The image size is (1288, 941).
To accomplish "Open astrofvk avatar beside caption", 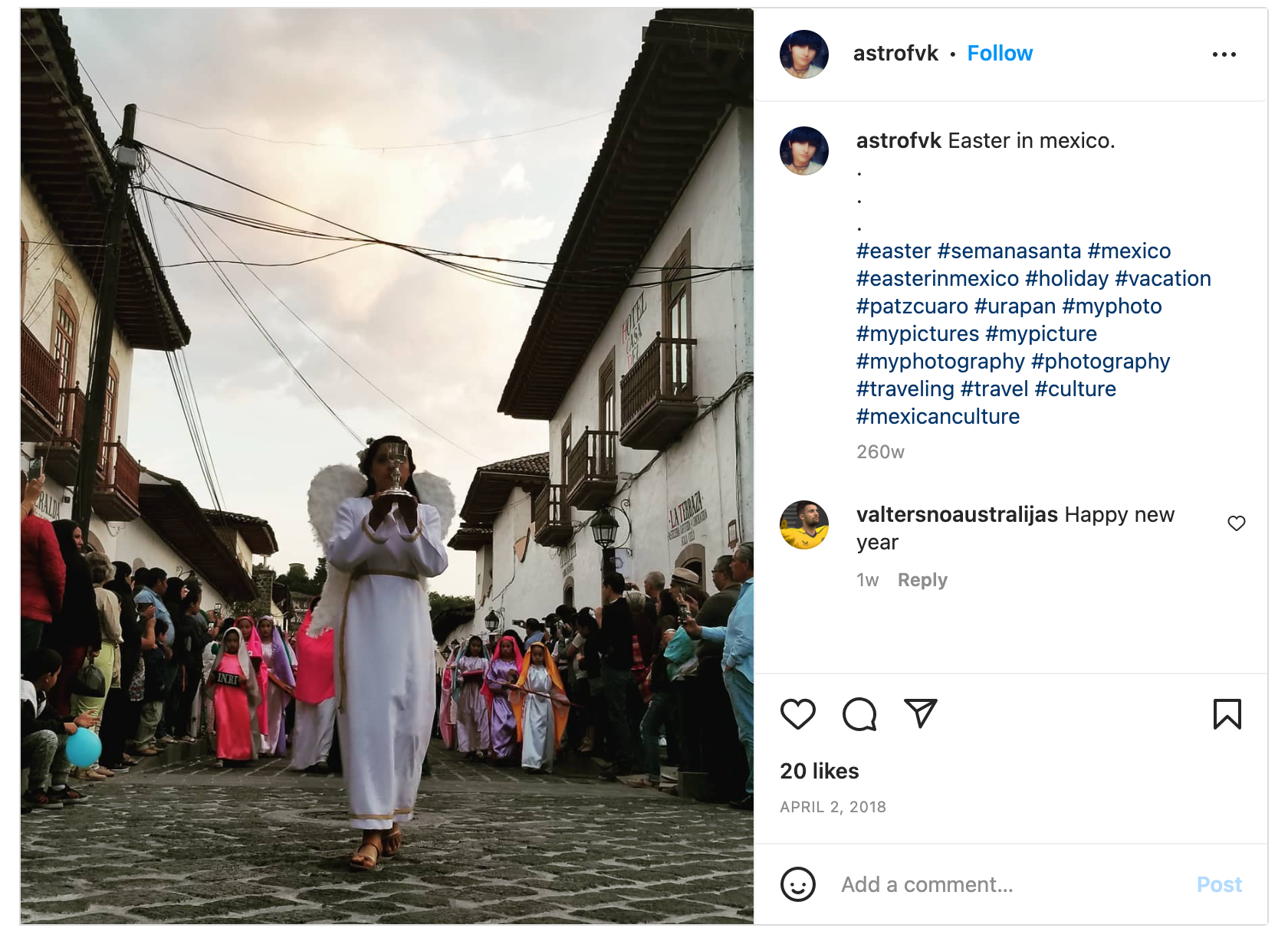I will pyautogui.click(x=804, y=151).
